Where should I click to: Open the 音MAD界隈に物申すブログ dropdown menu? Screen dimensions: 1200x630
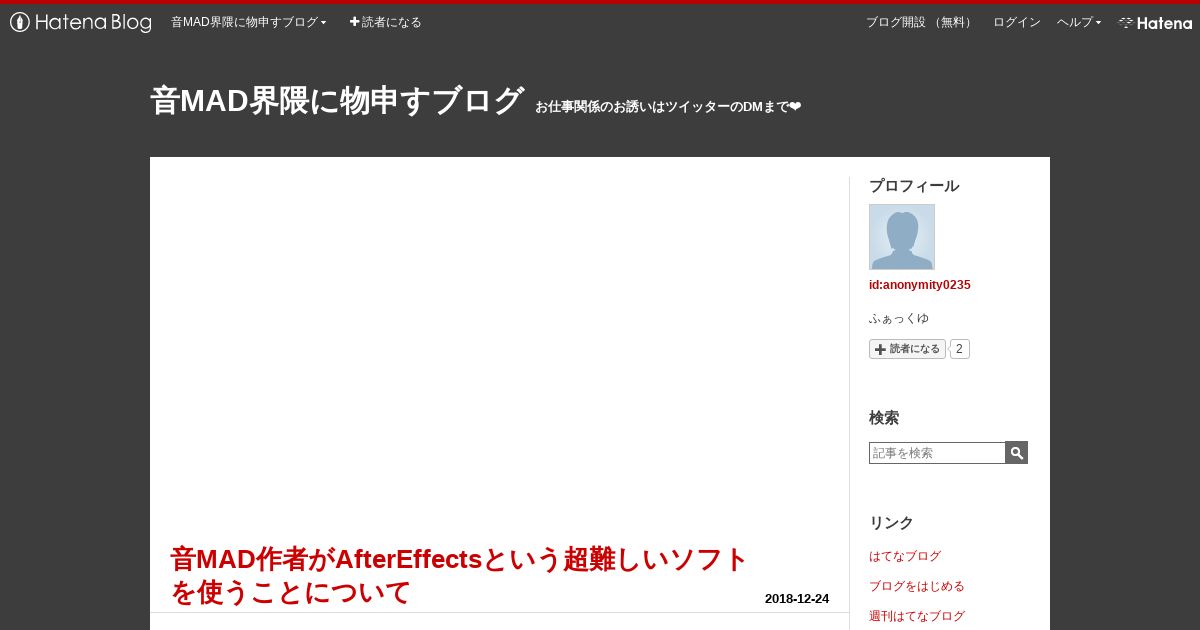click(249, 22)
